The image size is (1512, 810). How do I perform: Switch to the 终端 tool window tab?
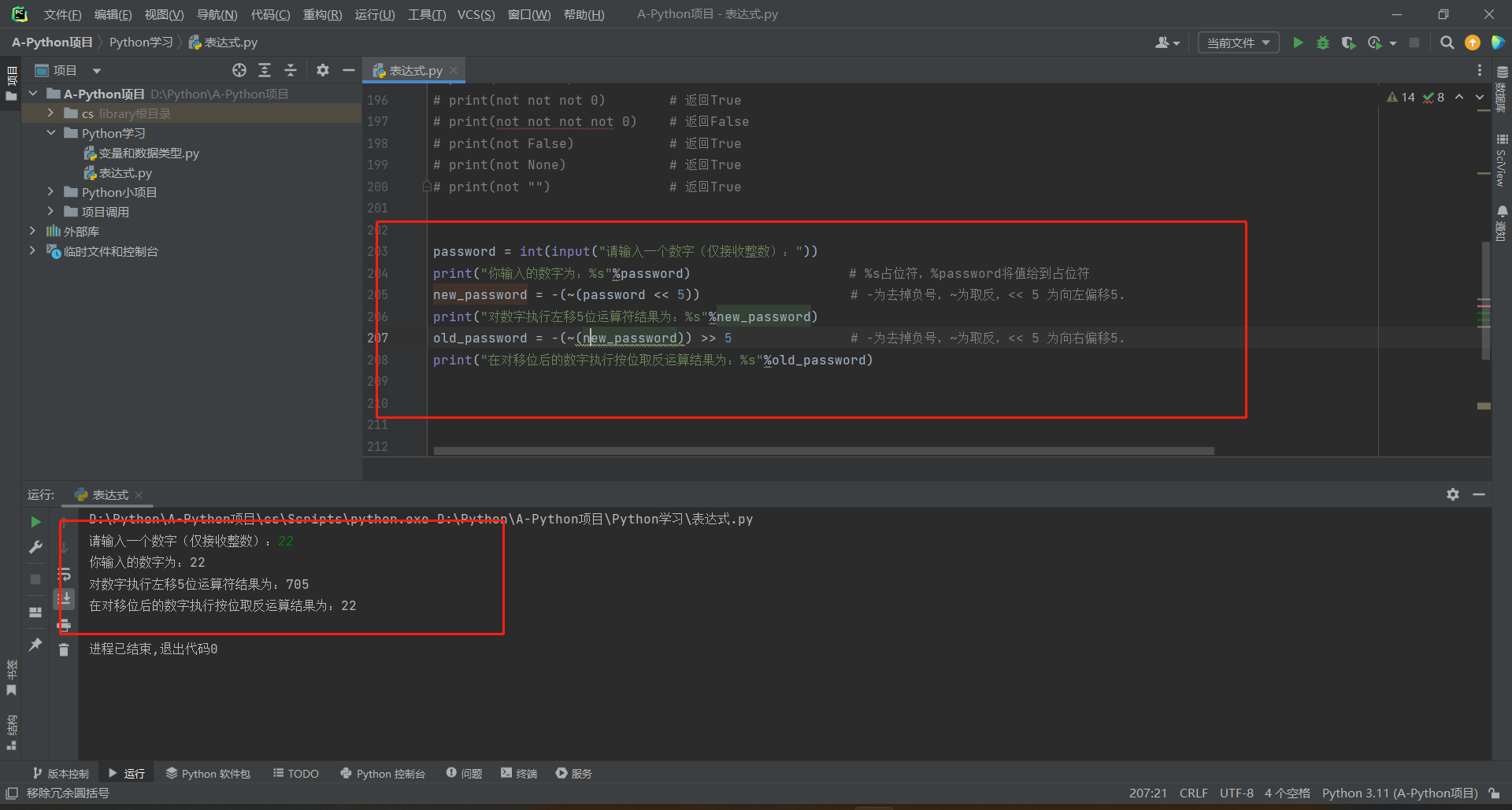click(519, 774)
